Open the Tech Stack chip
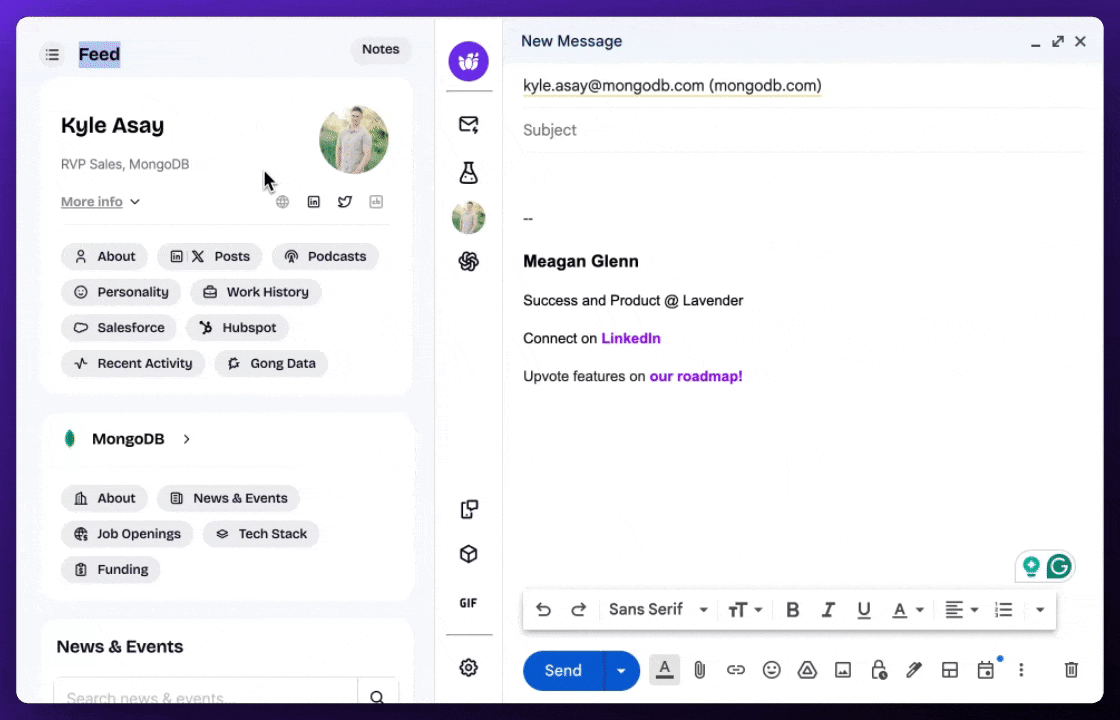This screenshot has width=1120, height=720. [261, 534]
